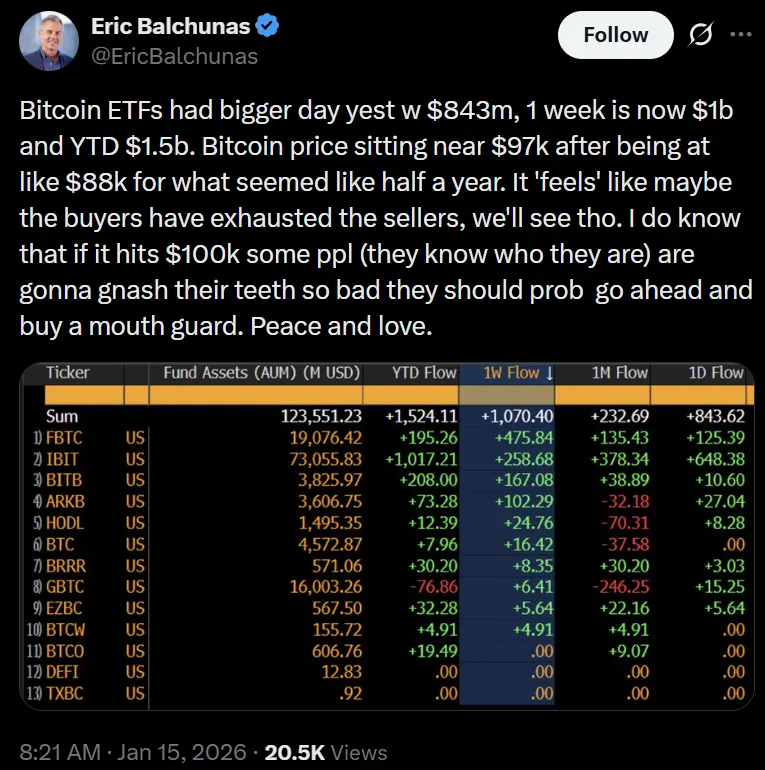Select the YTD Flow column header
Screen dimensions: 765x770
[424, 373]
